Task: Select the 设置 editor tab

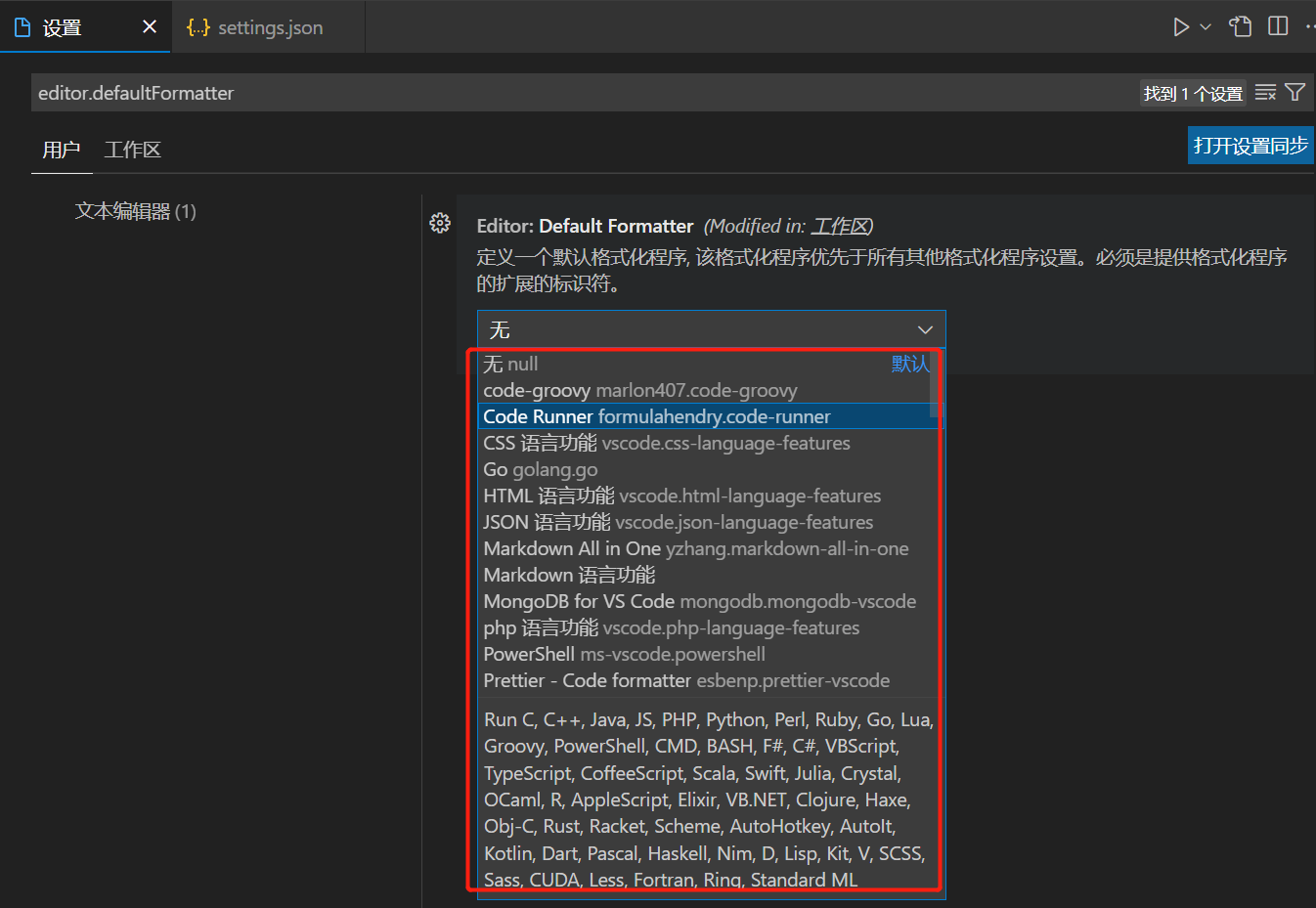Action: pos(85,27)
